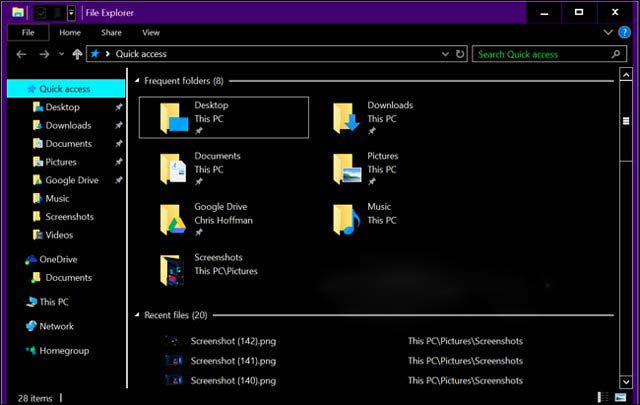Select OneDrive in the navigation pane
This screenshot has width=640, height=405.
pyautogui.click(x=58, y=259)
